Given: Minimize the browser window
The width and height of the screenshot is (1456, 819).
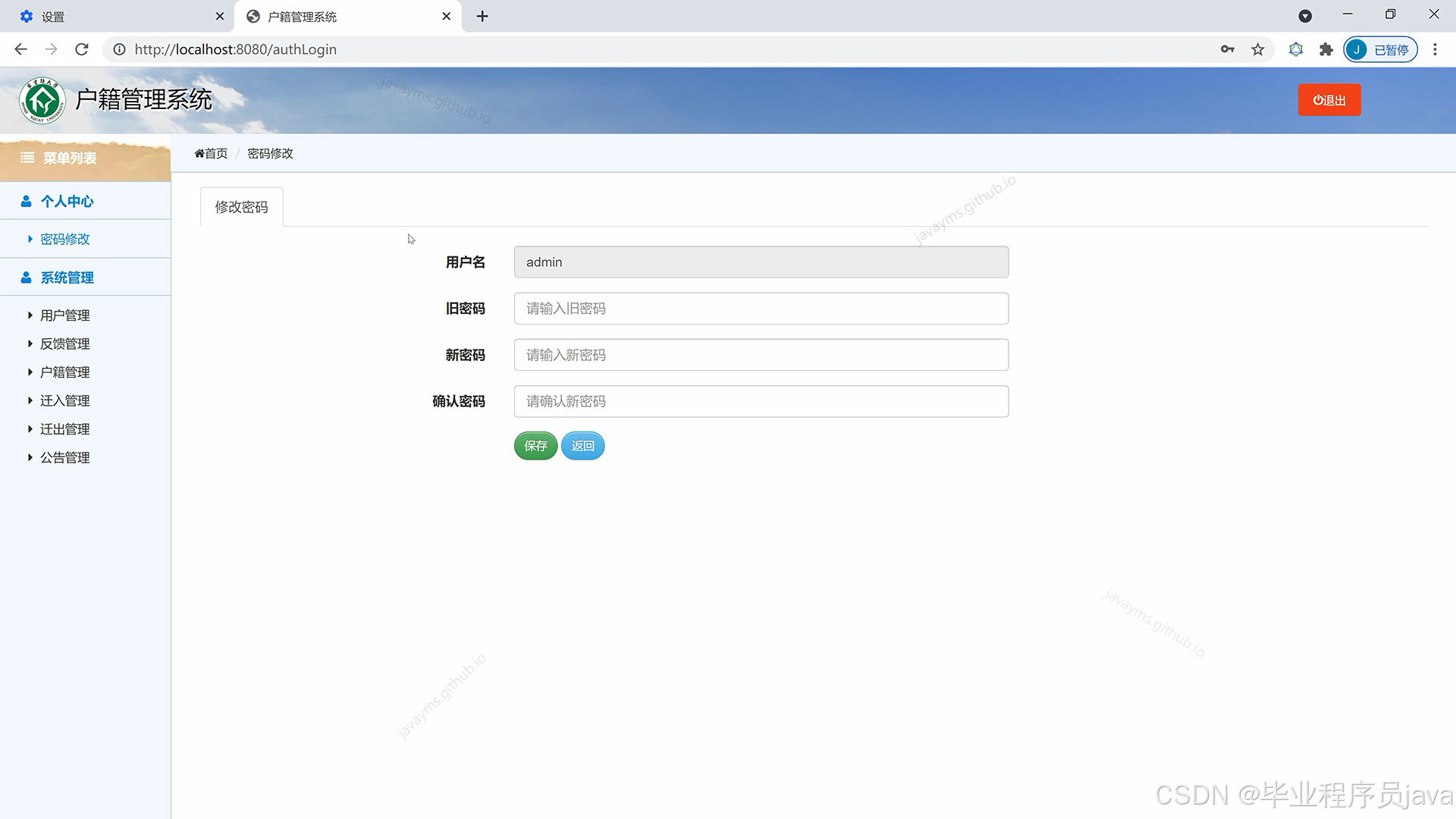Looking at the screenshot, I should click(1348, 14).
